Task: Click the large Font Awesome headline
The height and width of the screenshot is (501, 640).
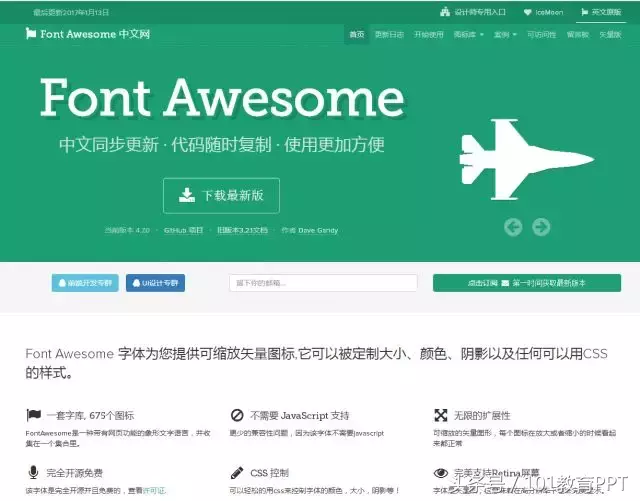Action: pos(222,97)
